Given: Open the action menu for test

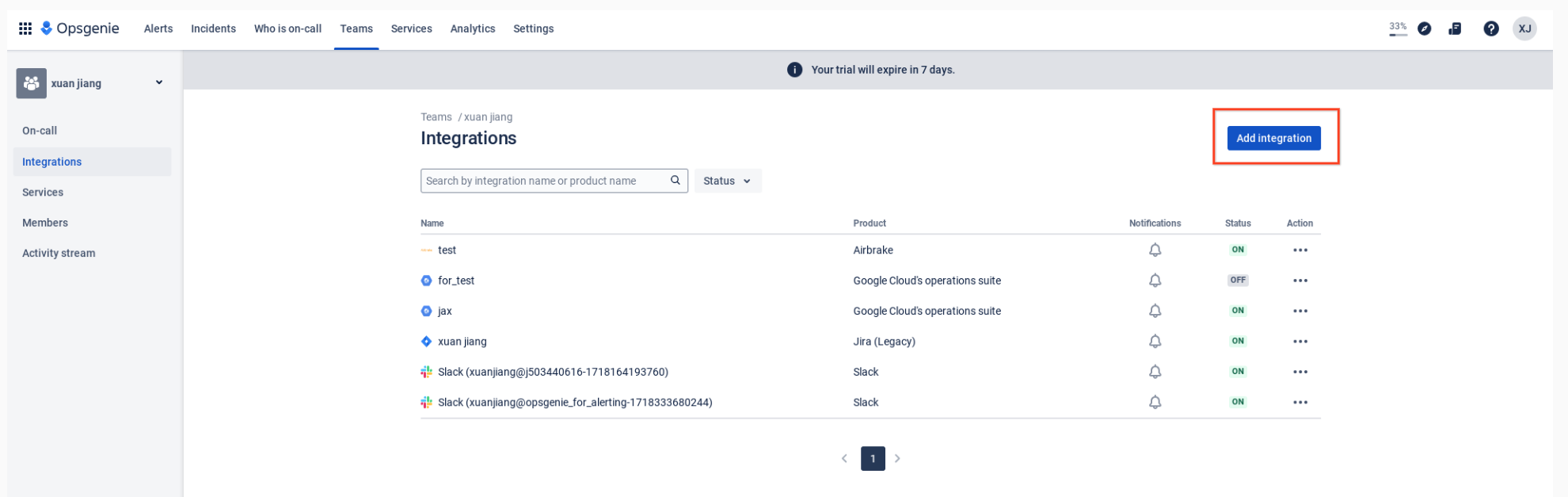Looking at the screenshot, I should point(1300,250).
